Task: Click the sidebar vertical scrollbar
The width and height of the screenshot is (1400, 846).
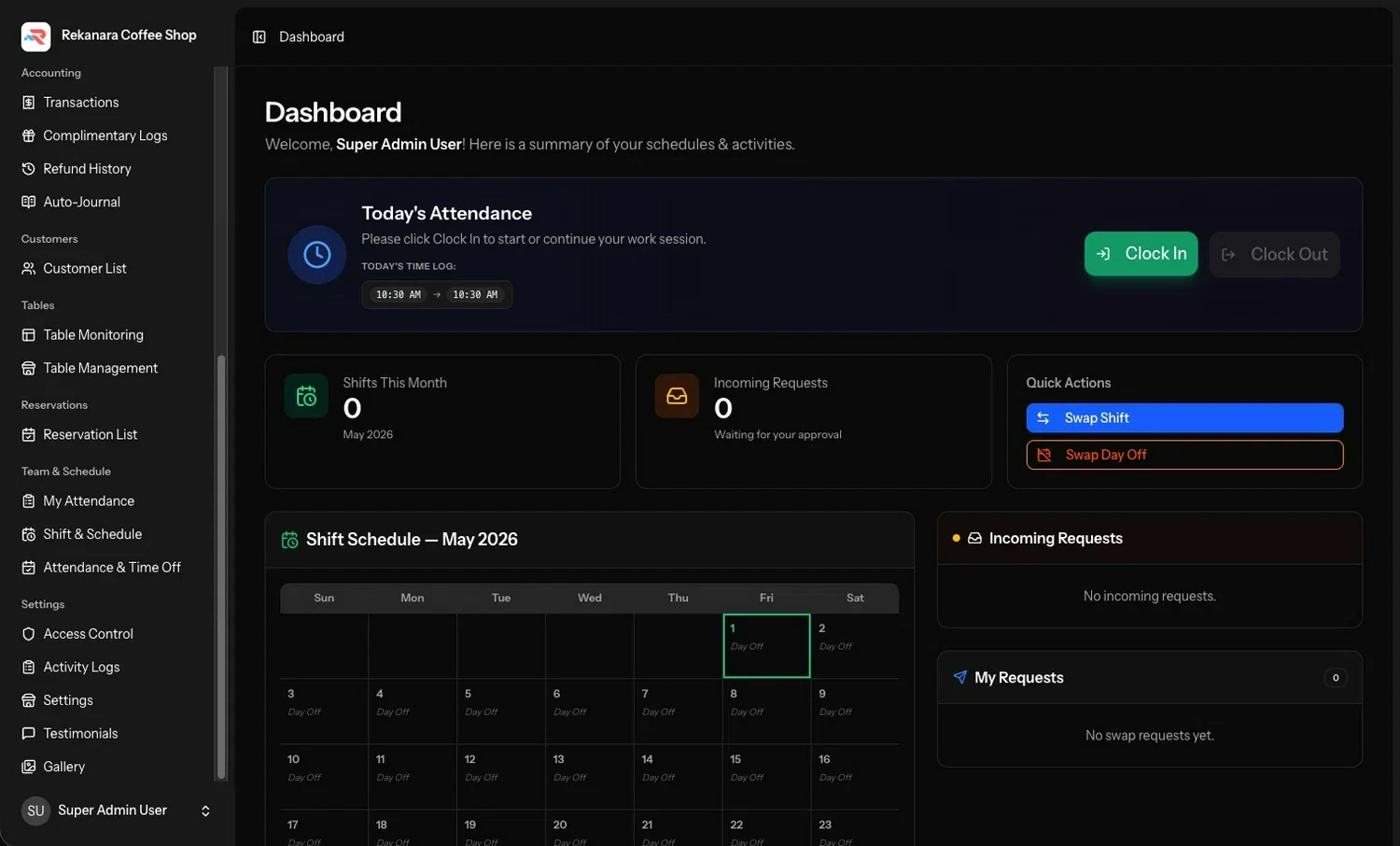Action: click(x=221, y=567)
